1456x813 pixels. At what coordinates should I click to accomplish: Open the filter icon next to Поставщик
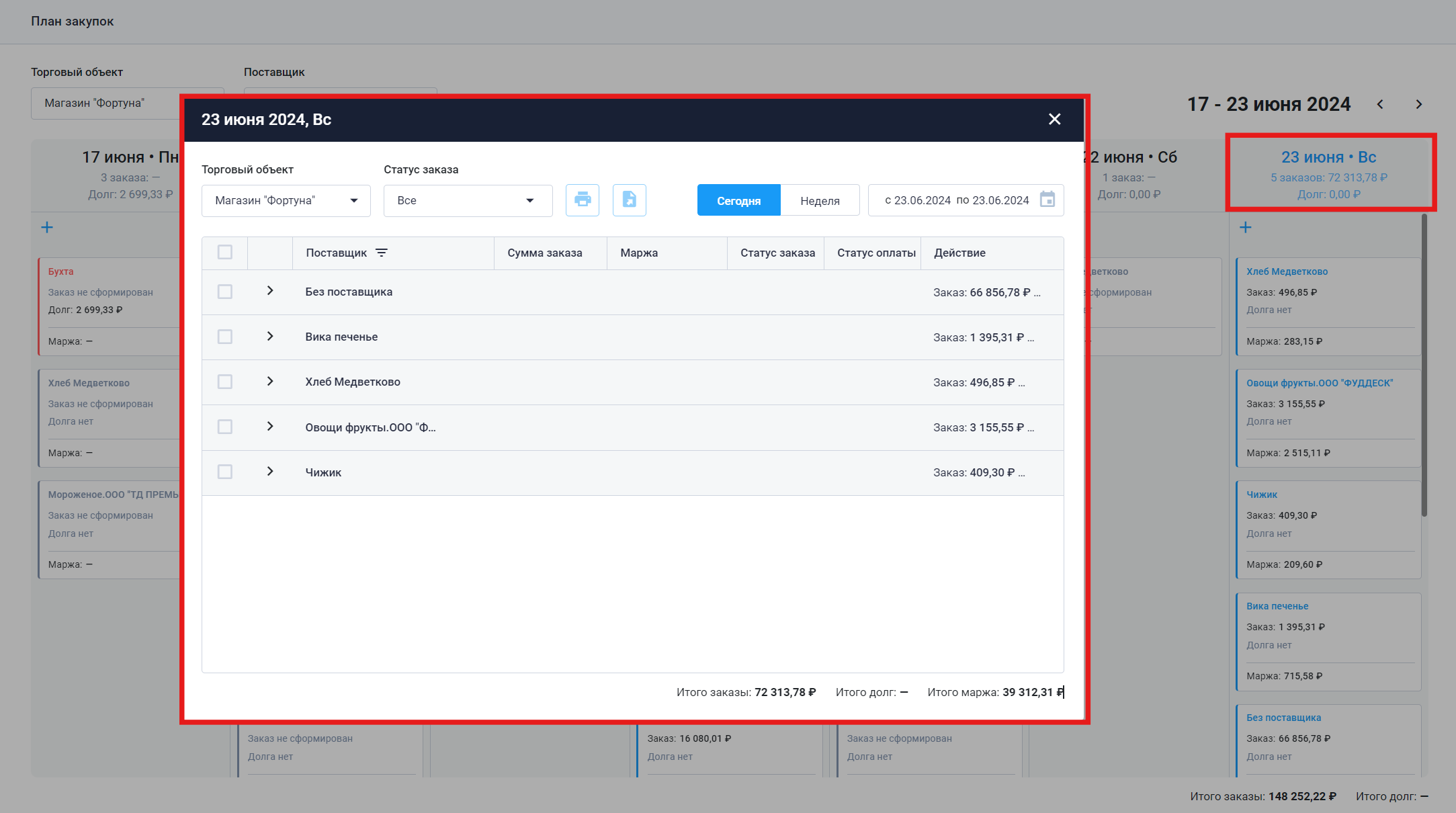click(x=382, y=253)
